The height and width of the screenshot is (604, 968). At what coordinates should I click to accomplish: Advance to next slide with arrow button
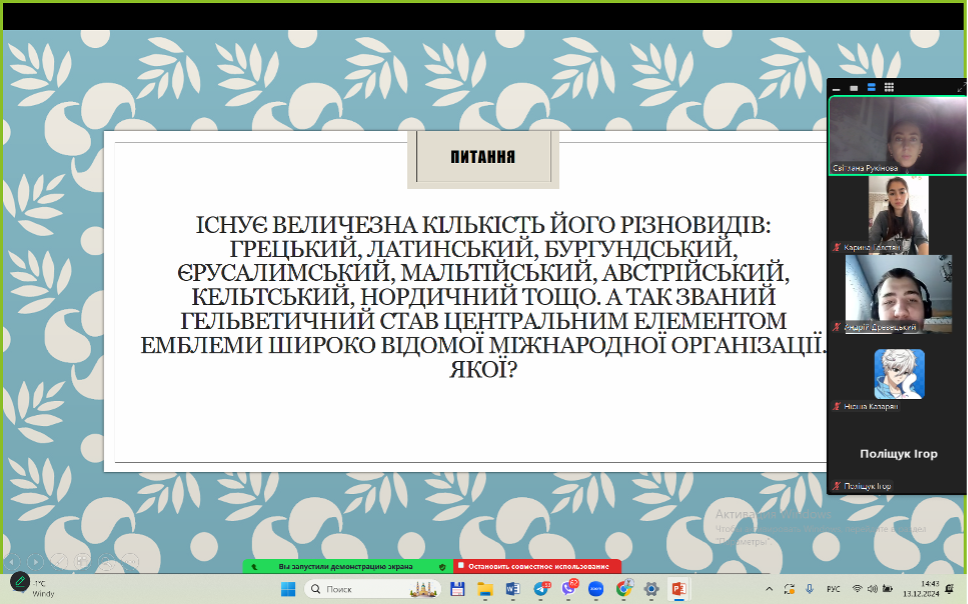35,562
